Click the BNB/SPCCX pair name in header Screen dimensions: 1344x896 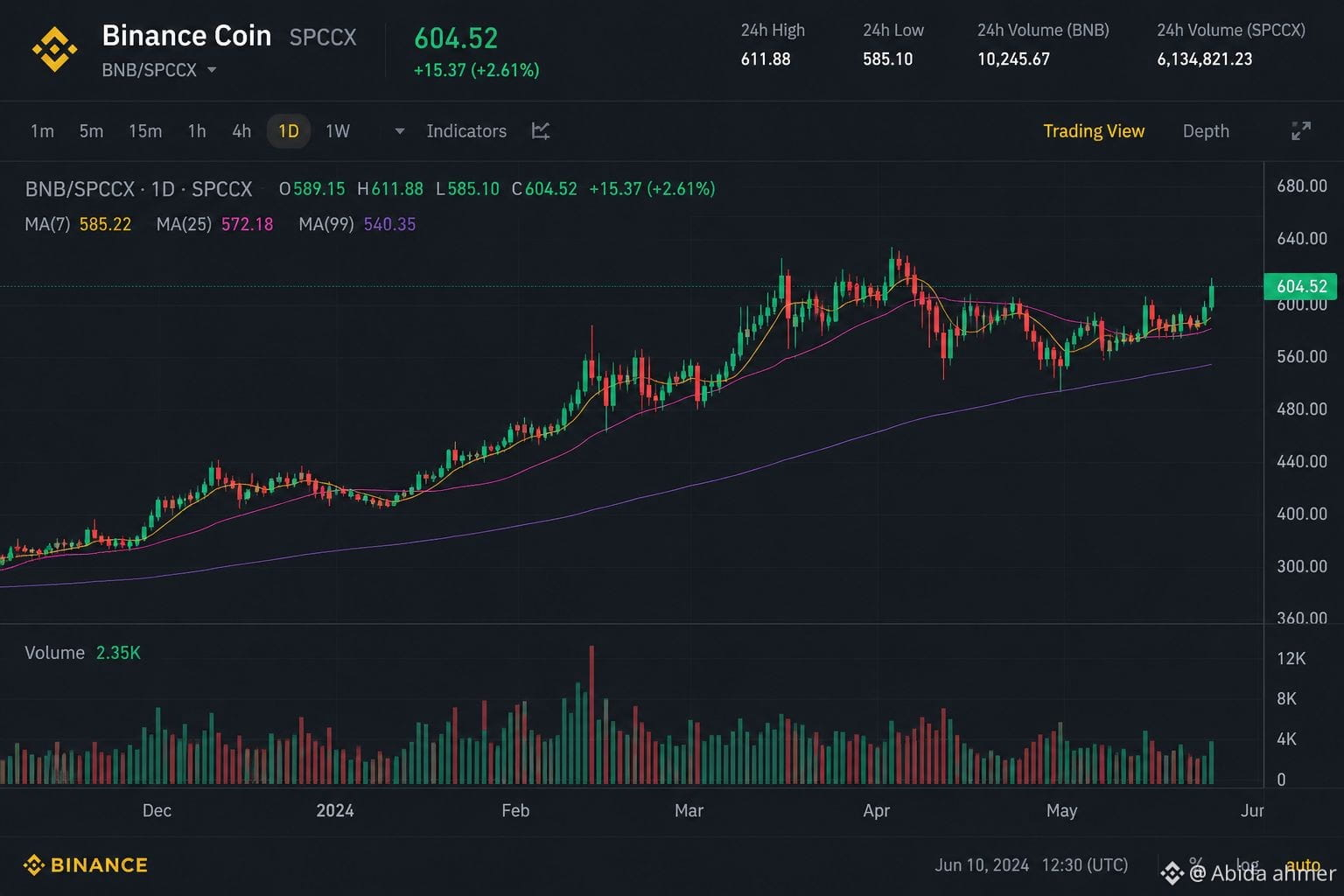(x=149, y=70)
